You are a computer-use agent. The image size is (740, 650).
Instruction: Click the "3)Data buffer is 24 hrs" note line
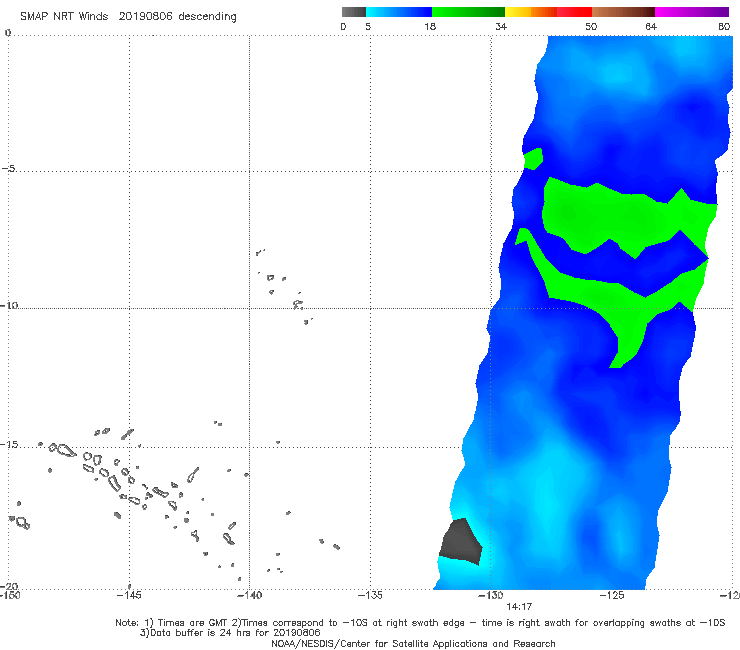point(230,633)
